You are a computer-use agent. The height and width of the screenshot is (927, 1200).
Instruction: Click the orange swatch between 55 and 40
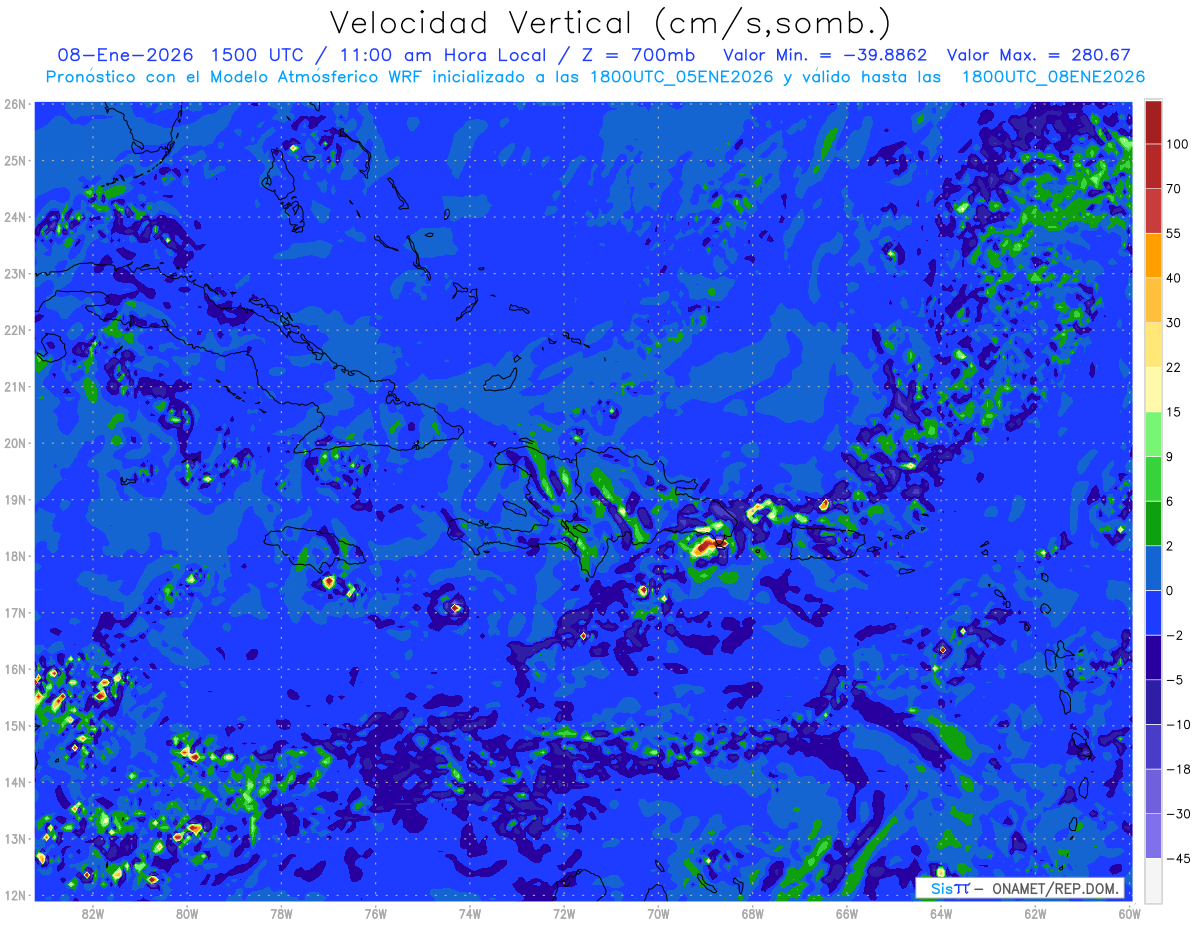[1153, 254]
